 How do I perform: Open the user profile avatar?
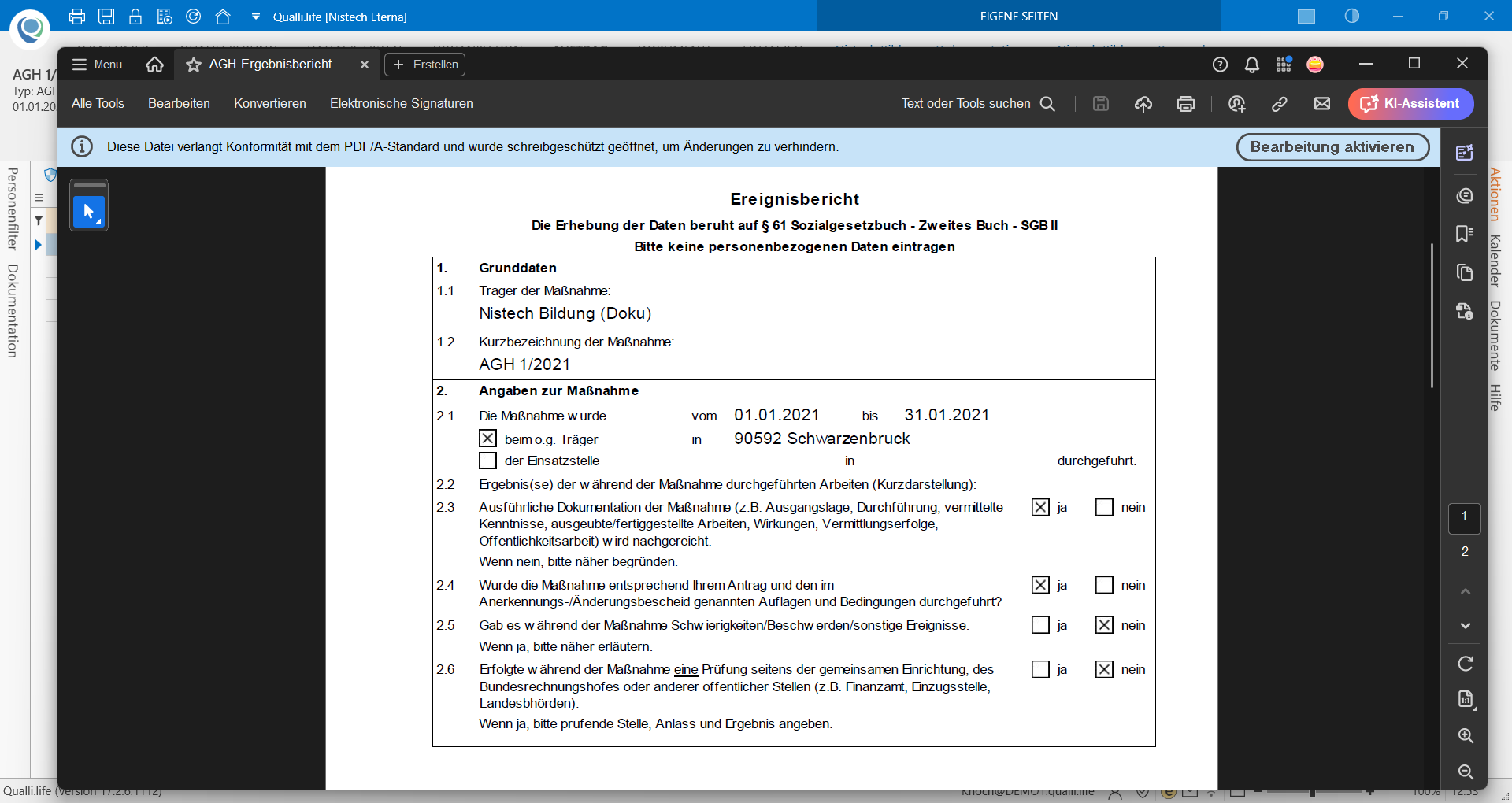pos(1315,65)
